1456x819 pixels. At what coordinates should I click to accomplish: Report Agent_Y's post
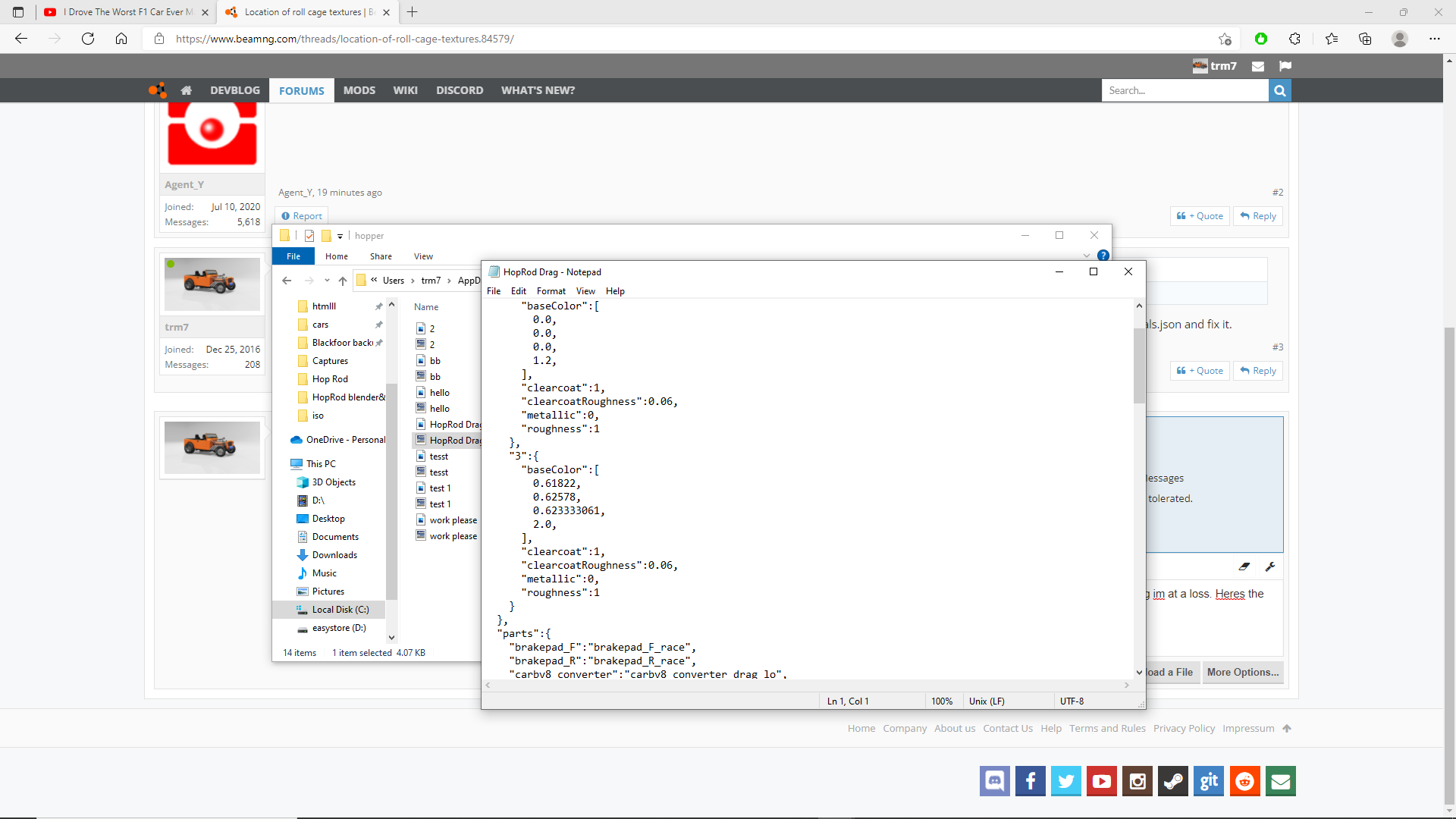302,216
